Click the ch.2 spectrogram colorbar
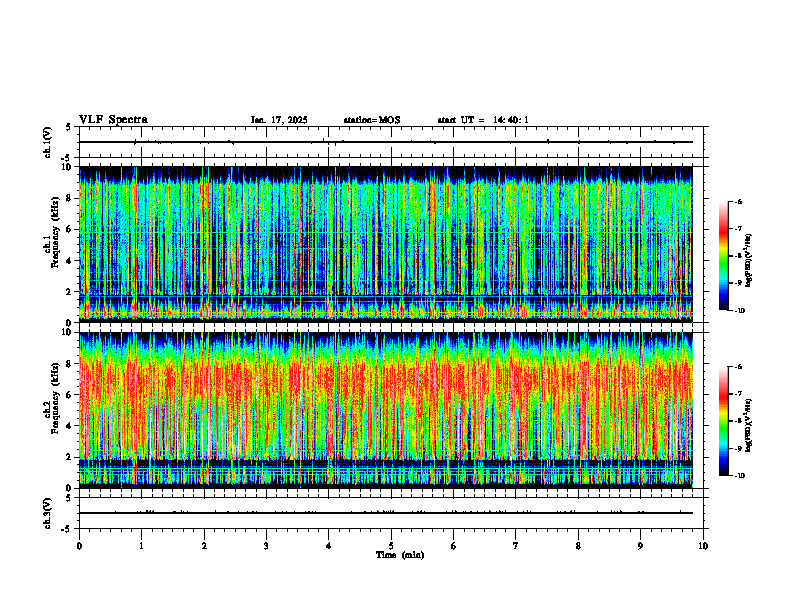Screen dimensions: 792x612 tap(723, 421)
